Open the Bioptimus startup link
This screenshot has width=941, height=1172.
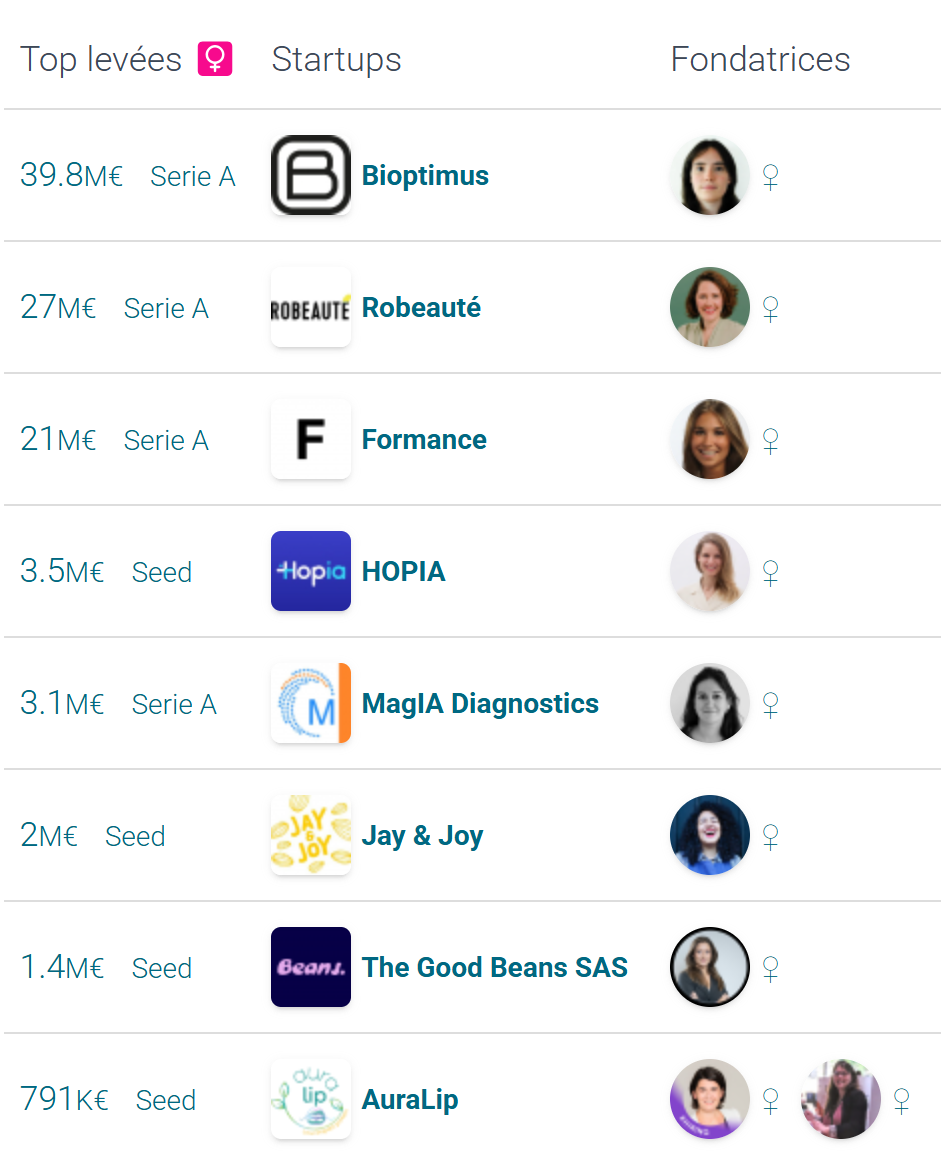coord(425,176)
